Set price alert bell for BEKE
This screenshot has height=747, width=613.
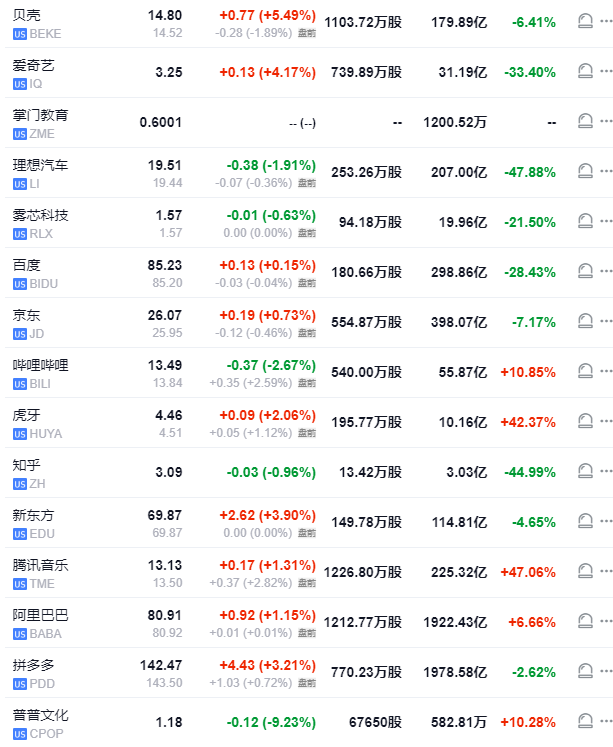click(585, 21)
